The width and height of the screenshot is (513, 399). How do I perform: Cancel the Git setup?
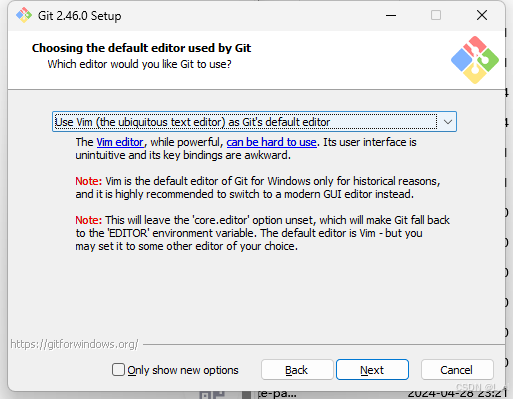coord(457,370)
